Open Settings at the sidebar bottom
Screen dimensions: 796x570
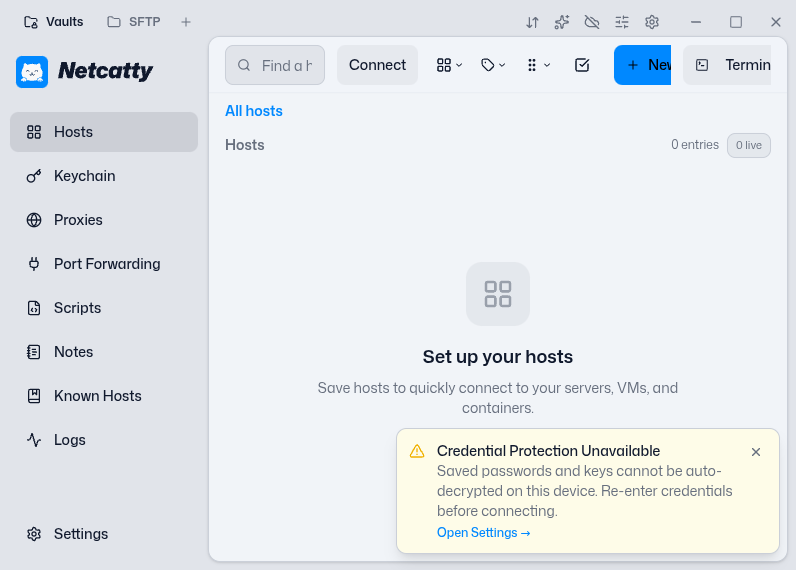(x=104, y=534)
